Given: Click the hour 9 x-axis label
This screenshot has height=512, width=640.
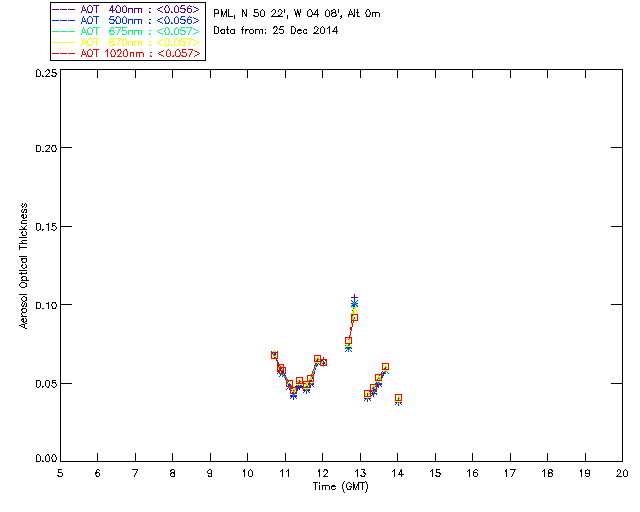Looking at the screenshot, I should coord(210,473).
